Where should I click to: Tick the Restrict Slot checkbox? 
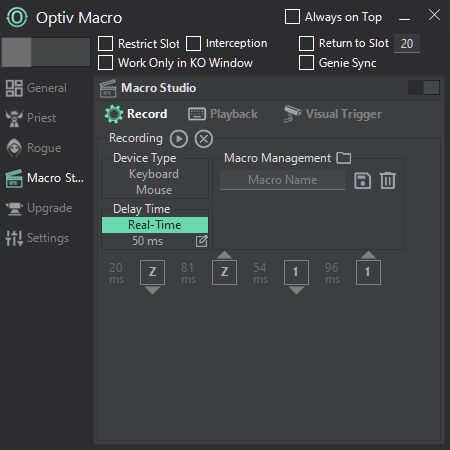[105, 44]
